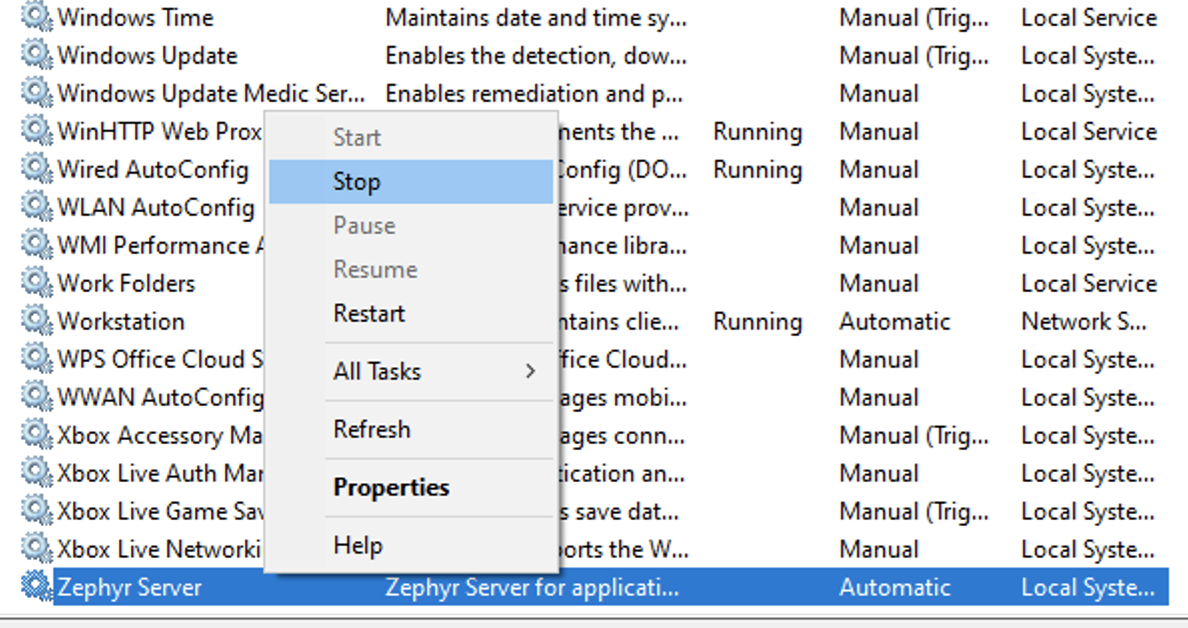
Task: Click Local Service account for Windows Time
Action: 1088,17
